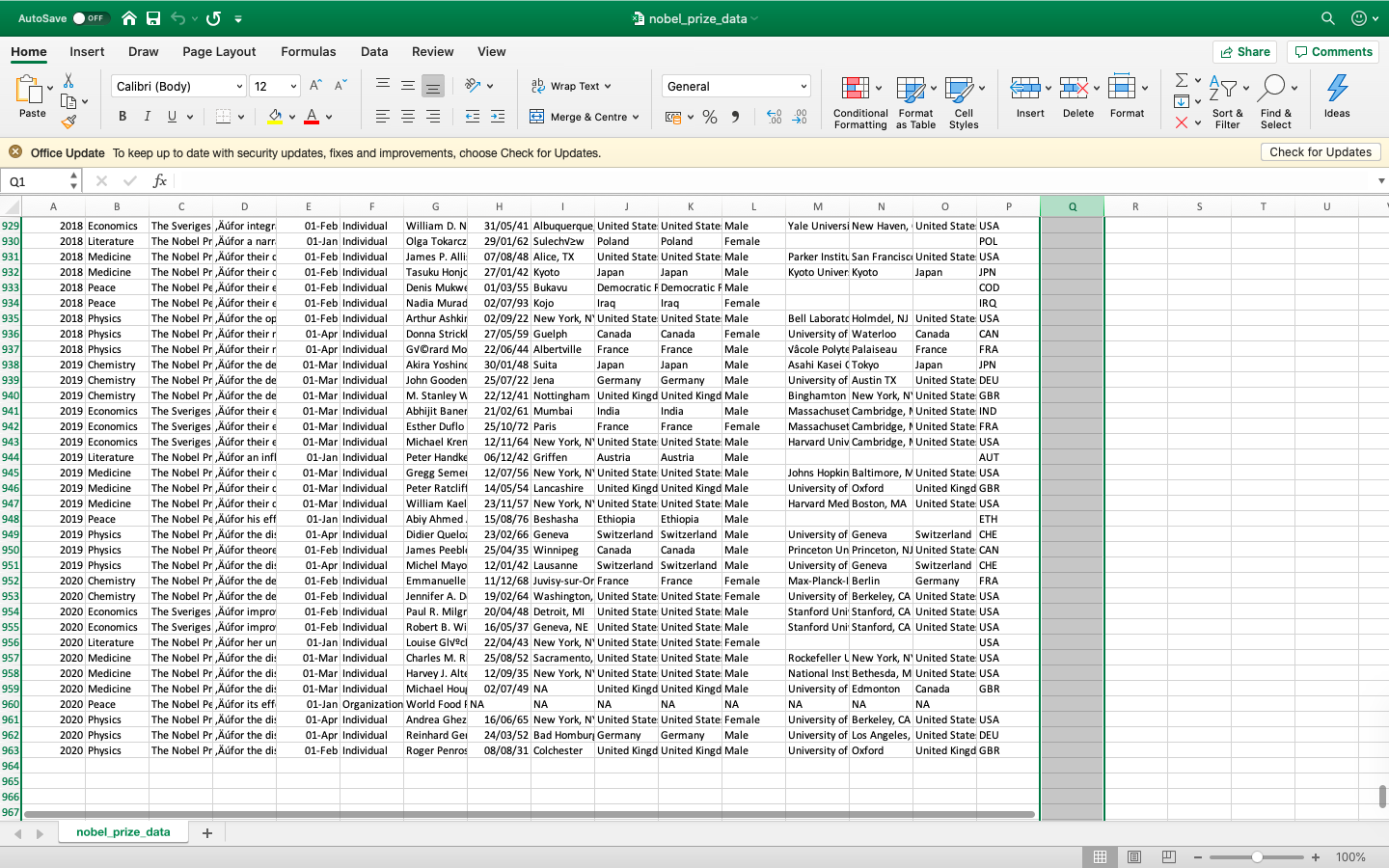This screenshot has width=1389, height=868.
Task: Open Sort & Filter options
Action: (x=1227, y=100)
